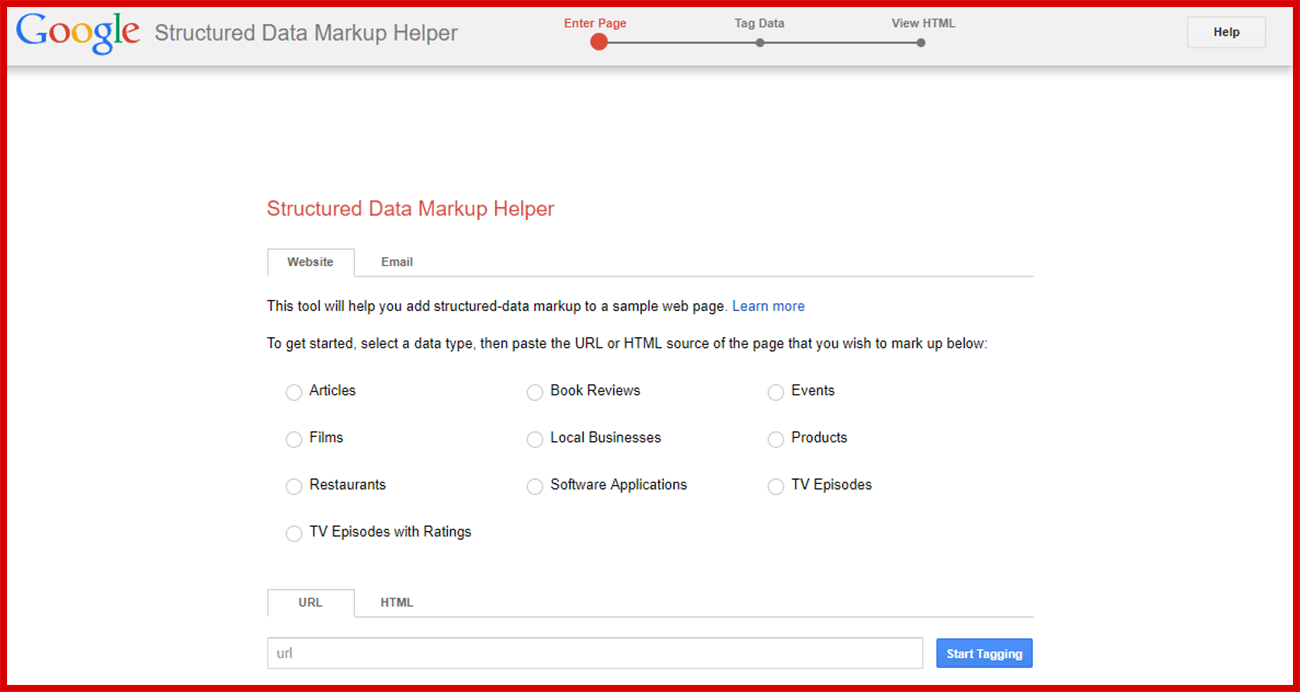Click the Enter Page step marker
Image resolution: width=1300 pixels, height=692 pixels.
tap(599, 42)
